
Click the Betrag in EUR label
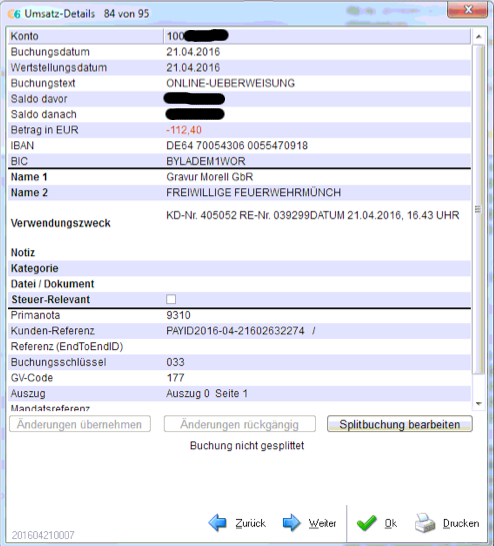pyautogui.click(x=45, y=130)
